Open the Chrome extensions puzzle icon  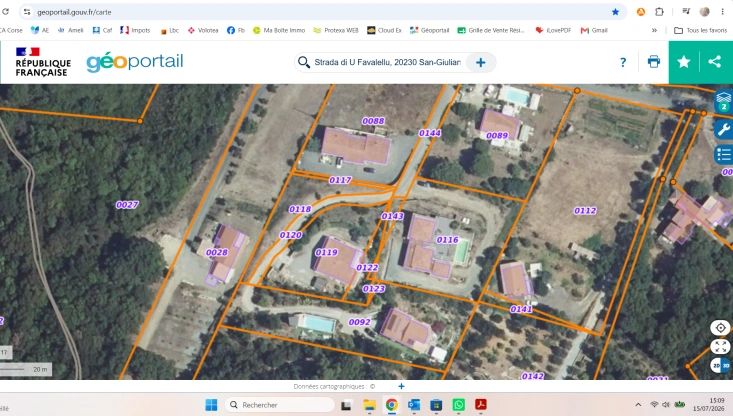[659, 12]
